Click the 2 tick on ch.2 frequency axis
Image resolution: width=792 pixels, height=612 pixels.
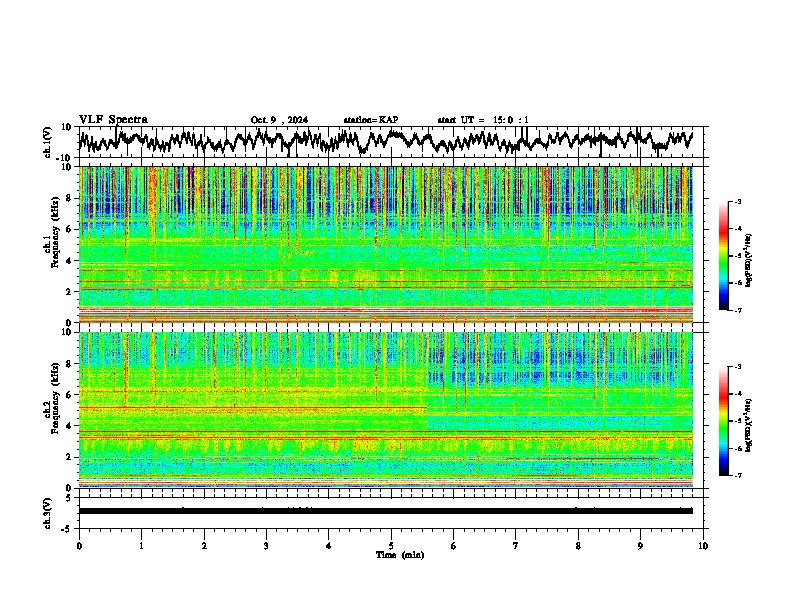coord(69,457)
